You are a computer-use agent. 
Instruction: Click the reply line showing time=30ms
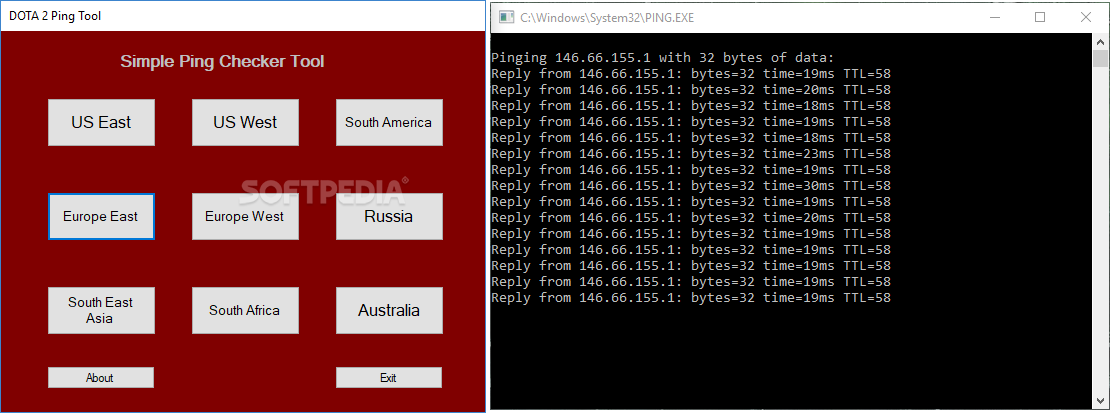[x=690, y=186]
